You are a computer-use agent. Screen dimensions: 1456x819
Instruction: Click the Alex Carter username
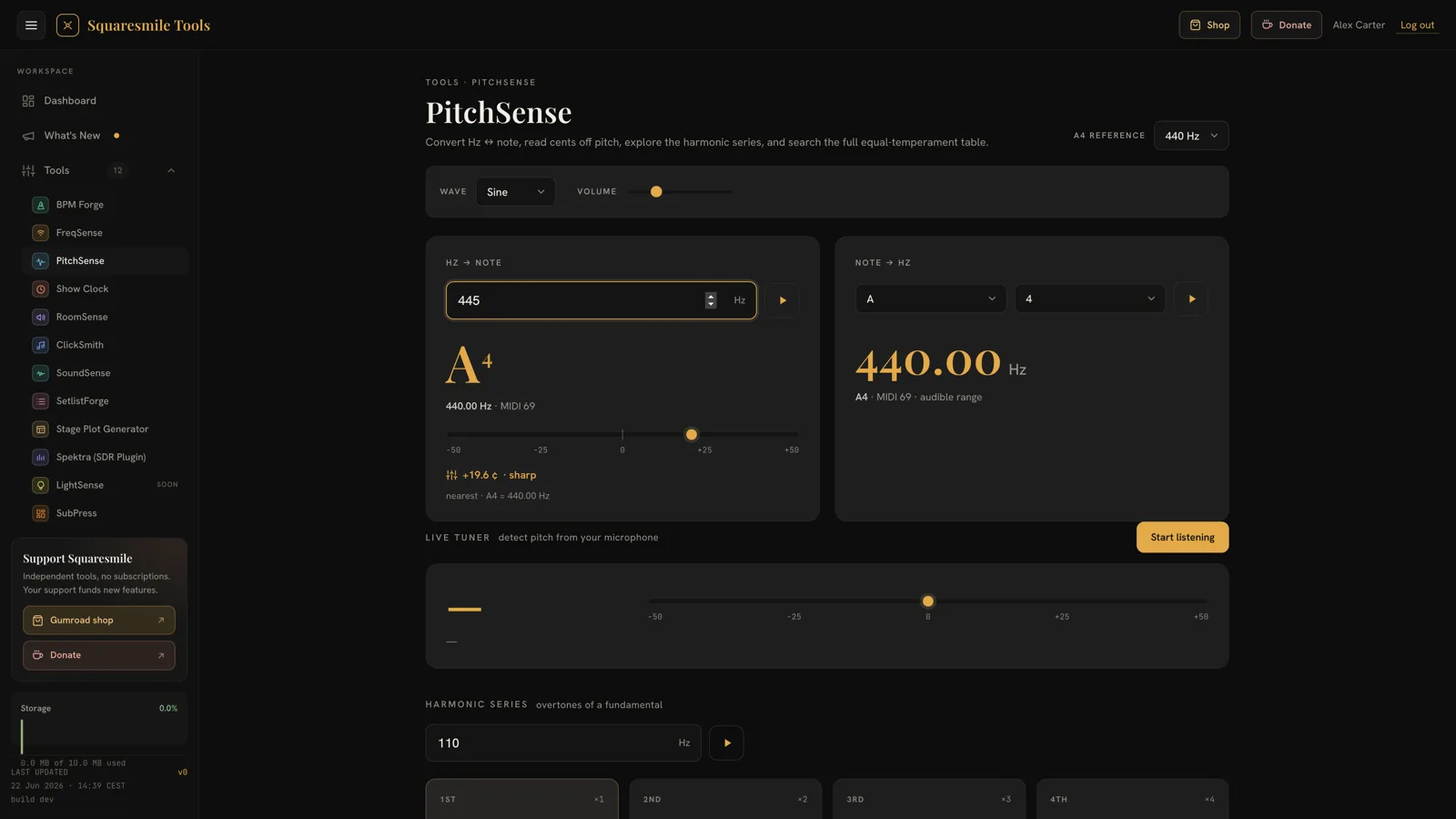tap(1359, 25)
